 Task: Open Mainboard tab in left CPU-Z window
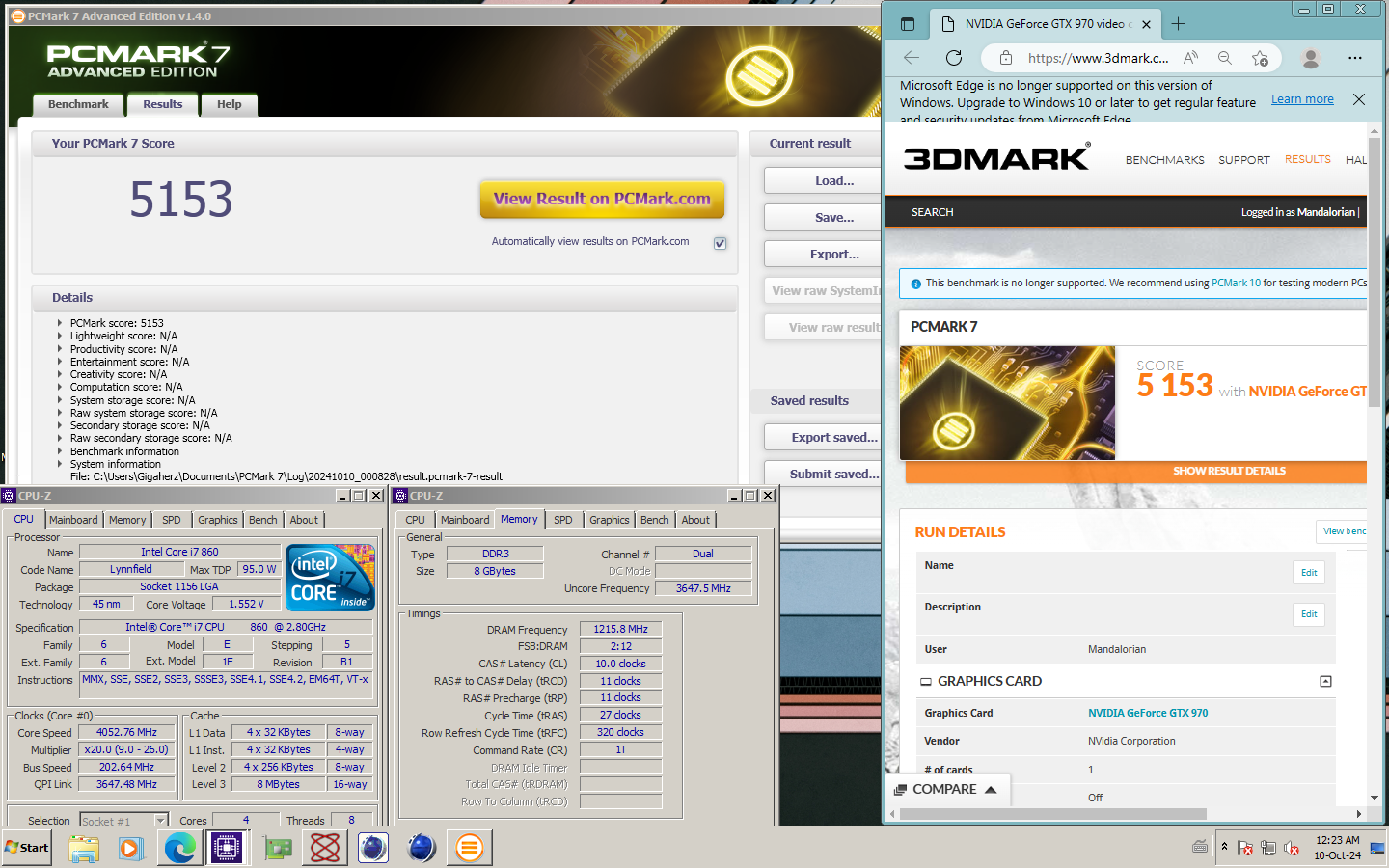pyautogui.click(x=73, y=520)
